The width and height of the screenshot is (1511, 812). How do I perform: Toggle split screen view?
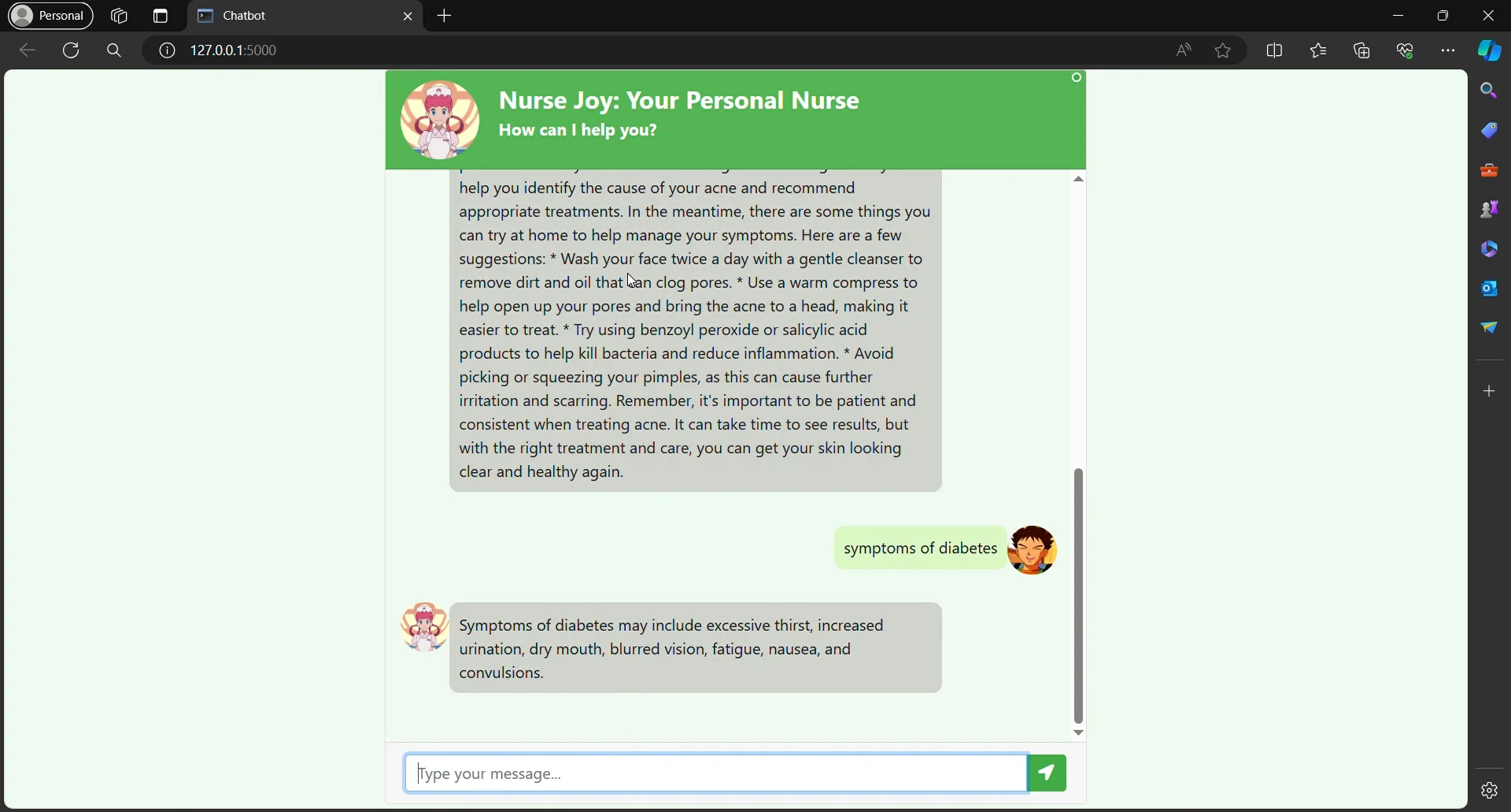click(1276, 51)
